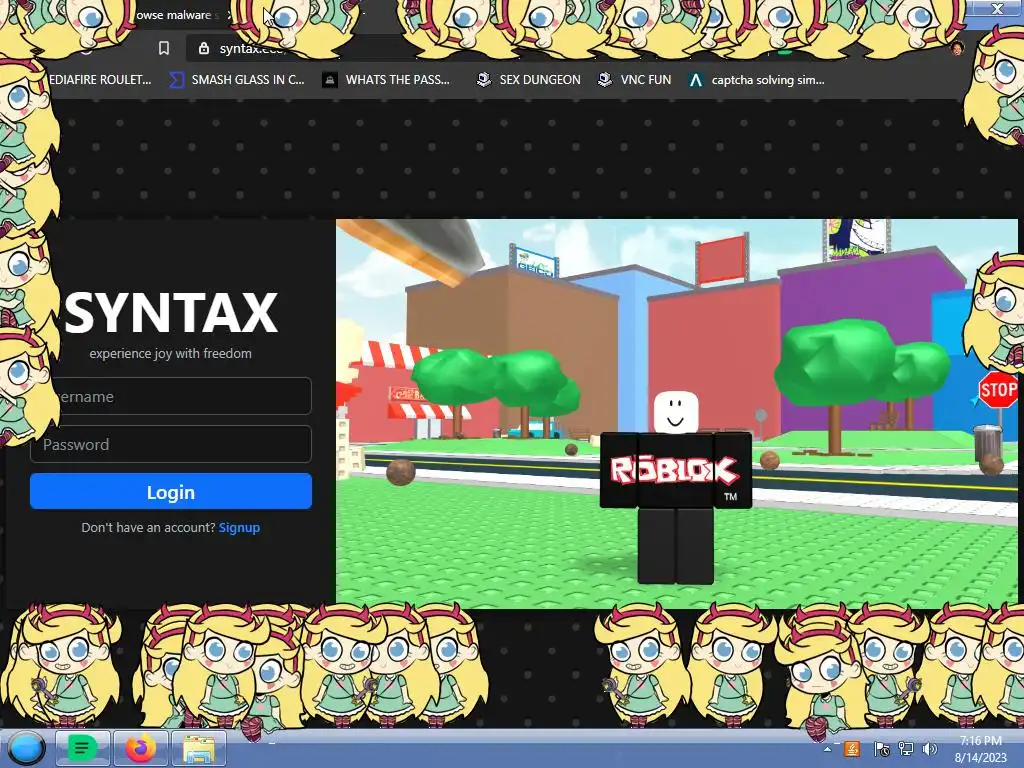Click the network tray icon
This screenshot has width=1024, height=768.
(906, 749)
